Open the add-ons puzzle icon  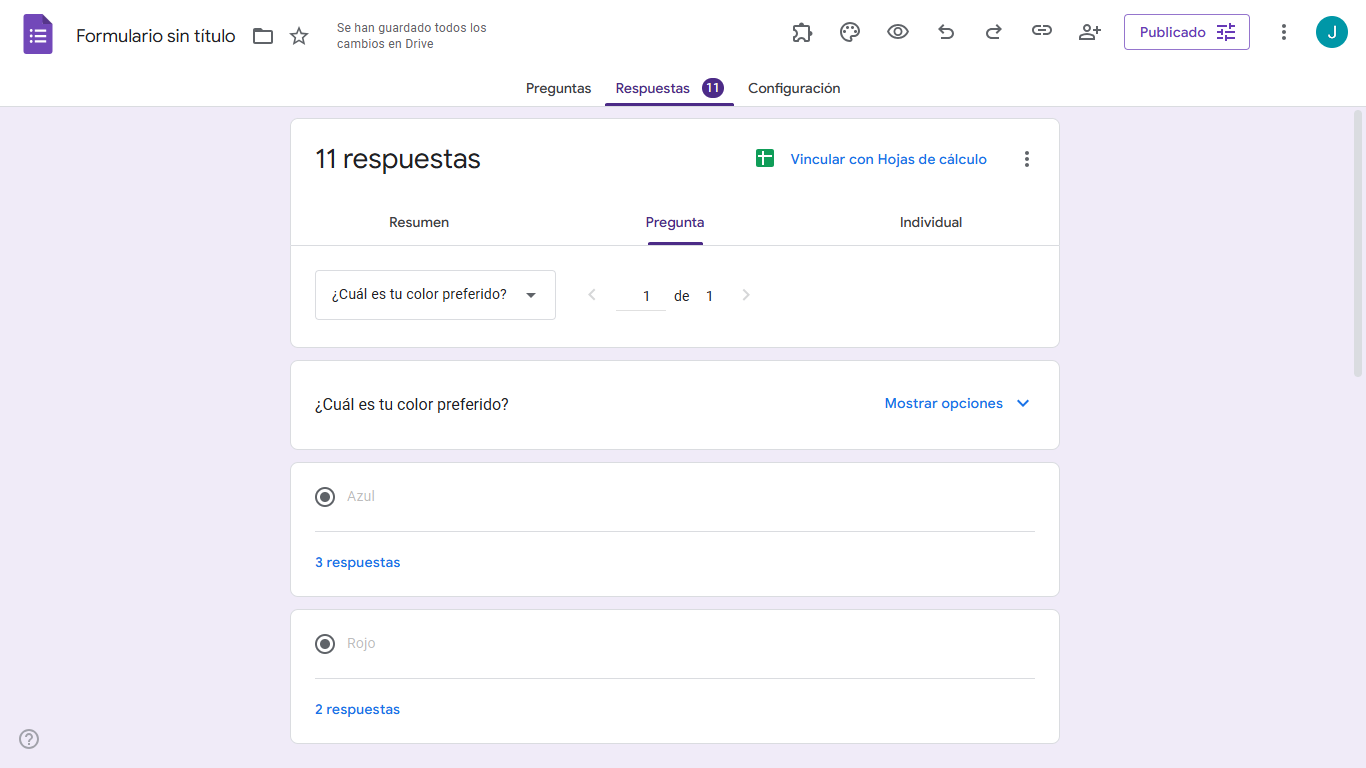[802, 32]
